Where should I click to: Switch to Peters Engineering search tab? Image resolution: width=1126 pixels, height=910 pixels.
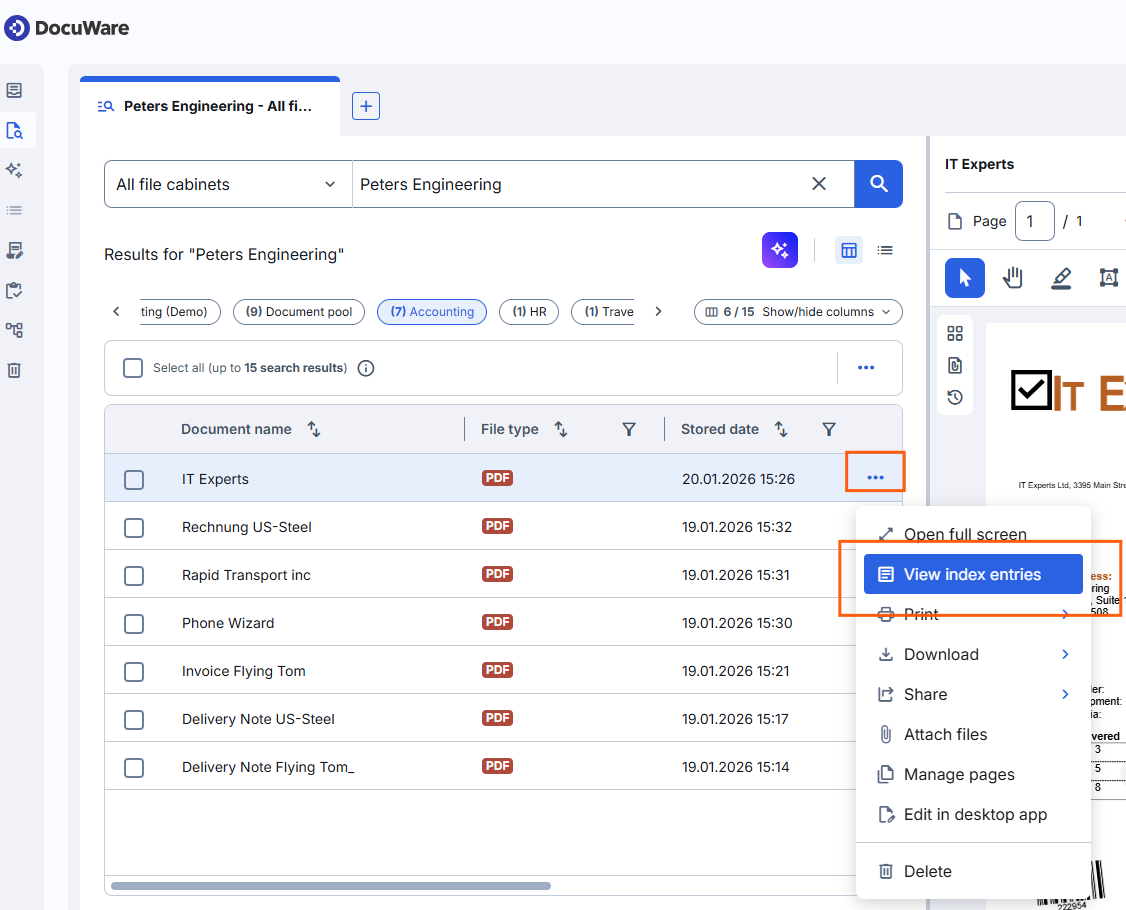(x=210, y=106)
